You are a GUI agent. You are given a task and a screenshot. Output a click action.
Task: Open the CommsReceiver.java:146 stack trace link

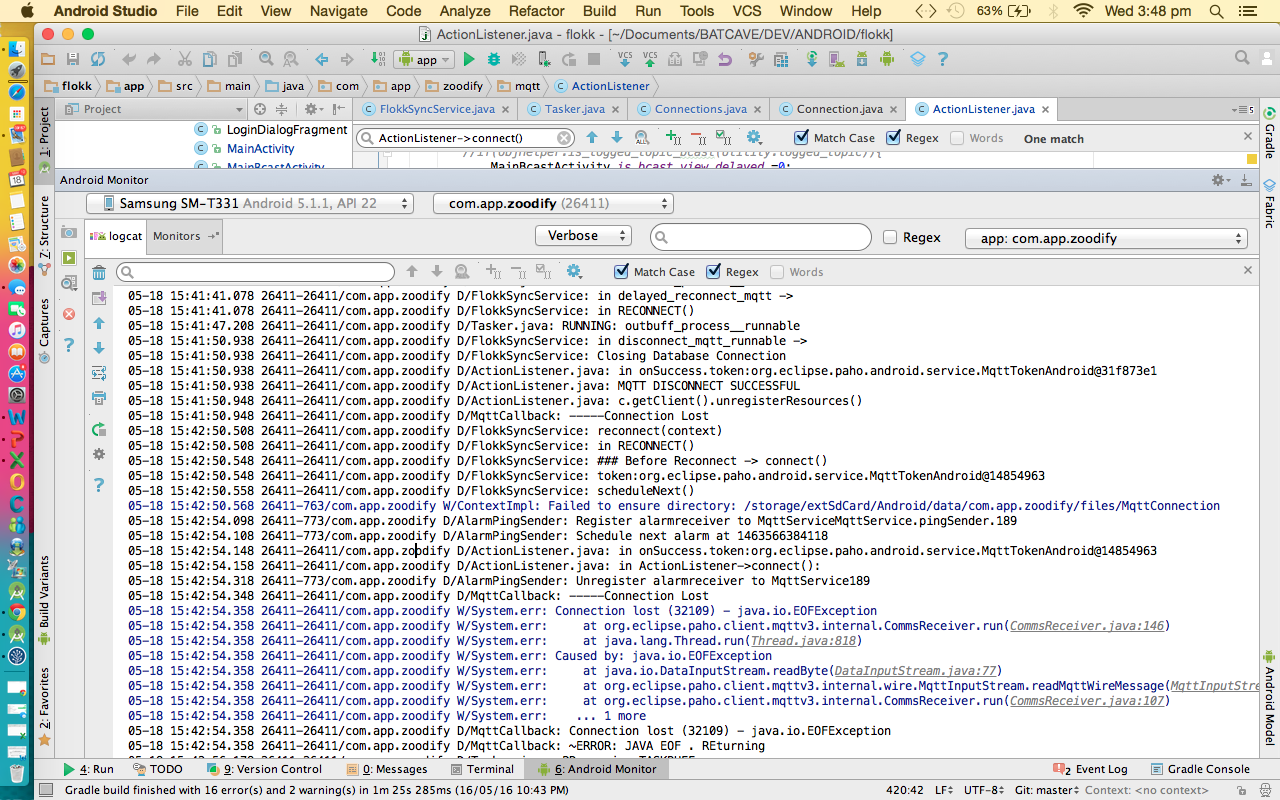click(x=1088, y=626)
